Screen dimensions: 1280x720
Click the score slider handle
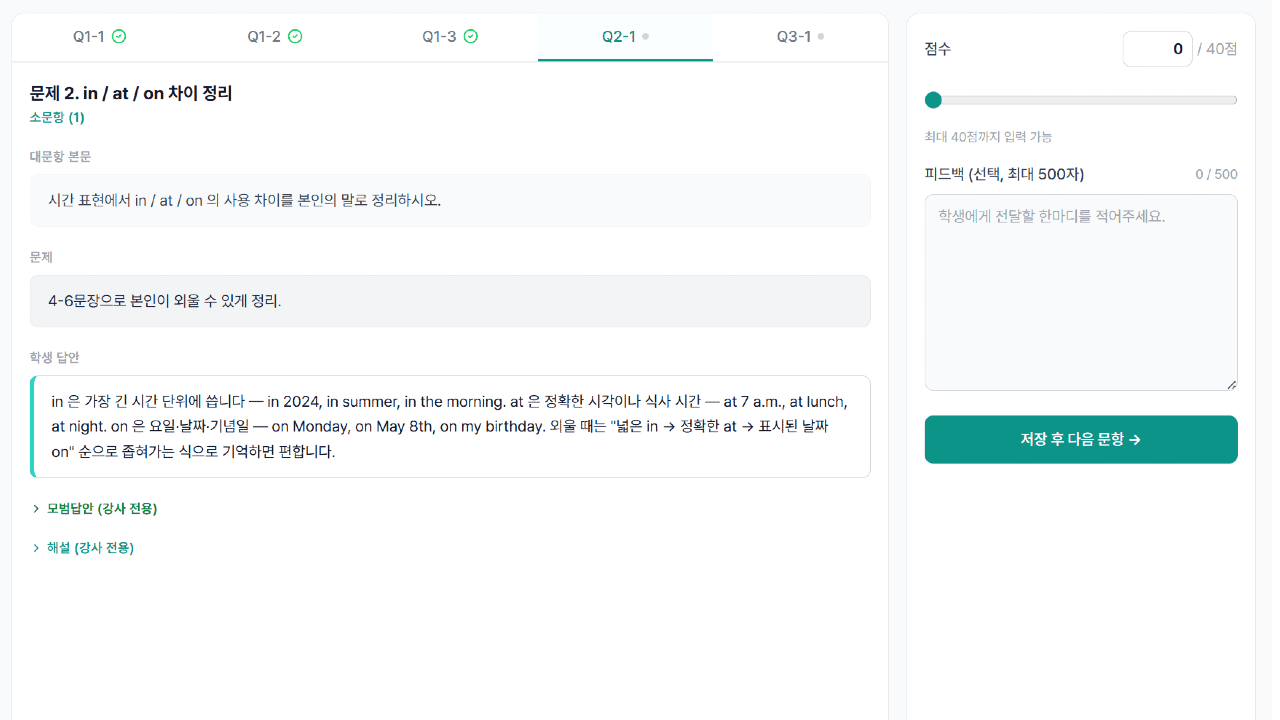[933, 100]
